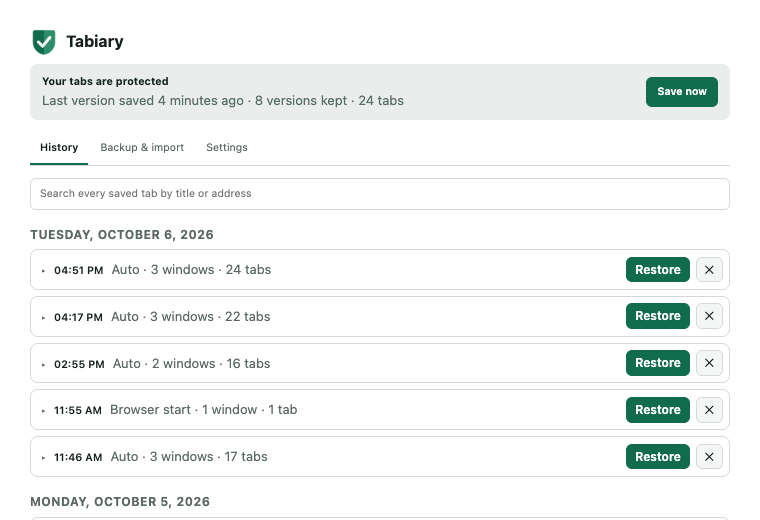The image size is (760, 520).
Task: Open the Backup & import tab
Action: pos(142,147)
